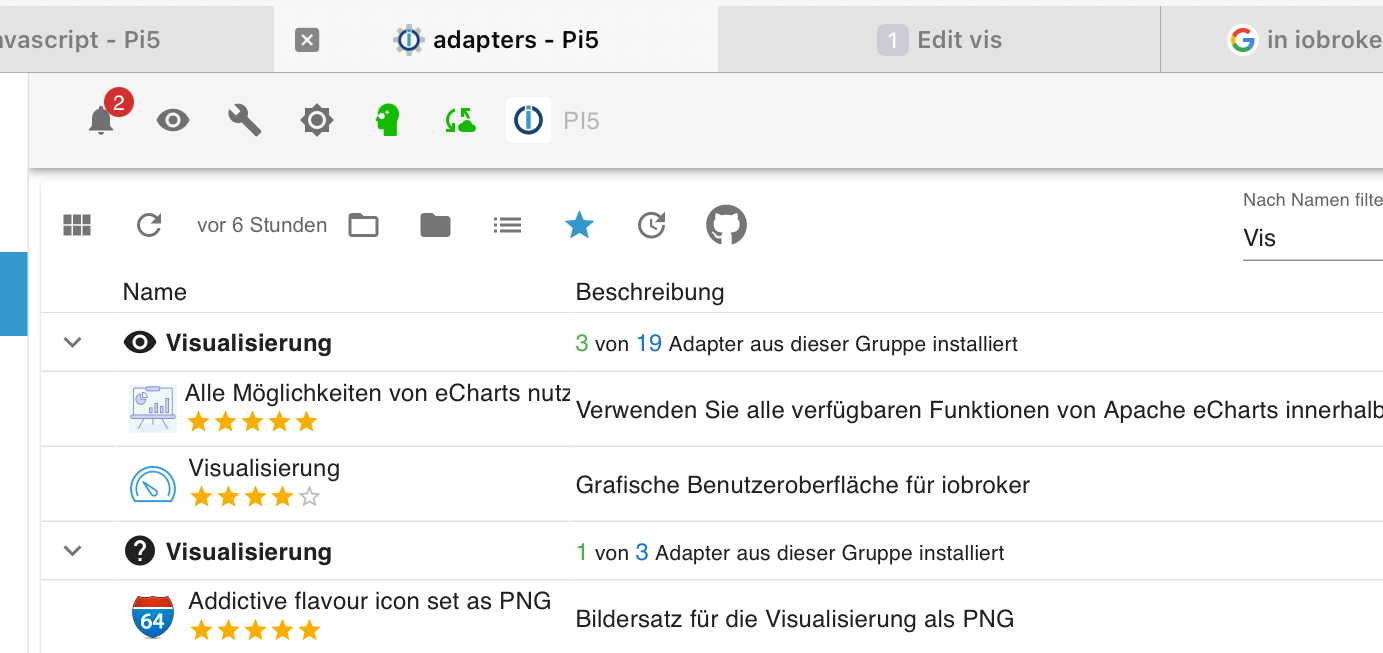
Task: Click the ioBroker logo next to Pi5
Action: [528, 121]
